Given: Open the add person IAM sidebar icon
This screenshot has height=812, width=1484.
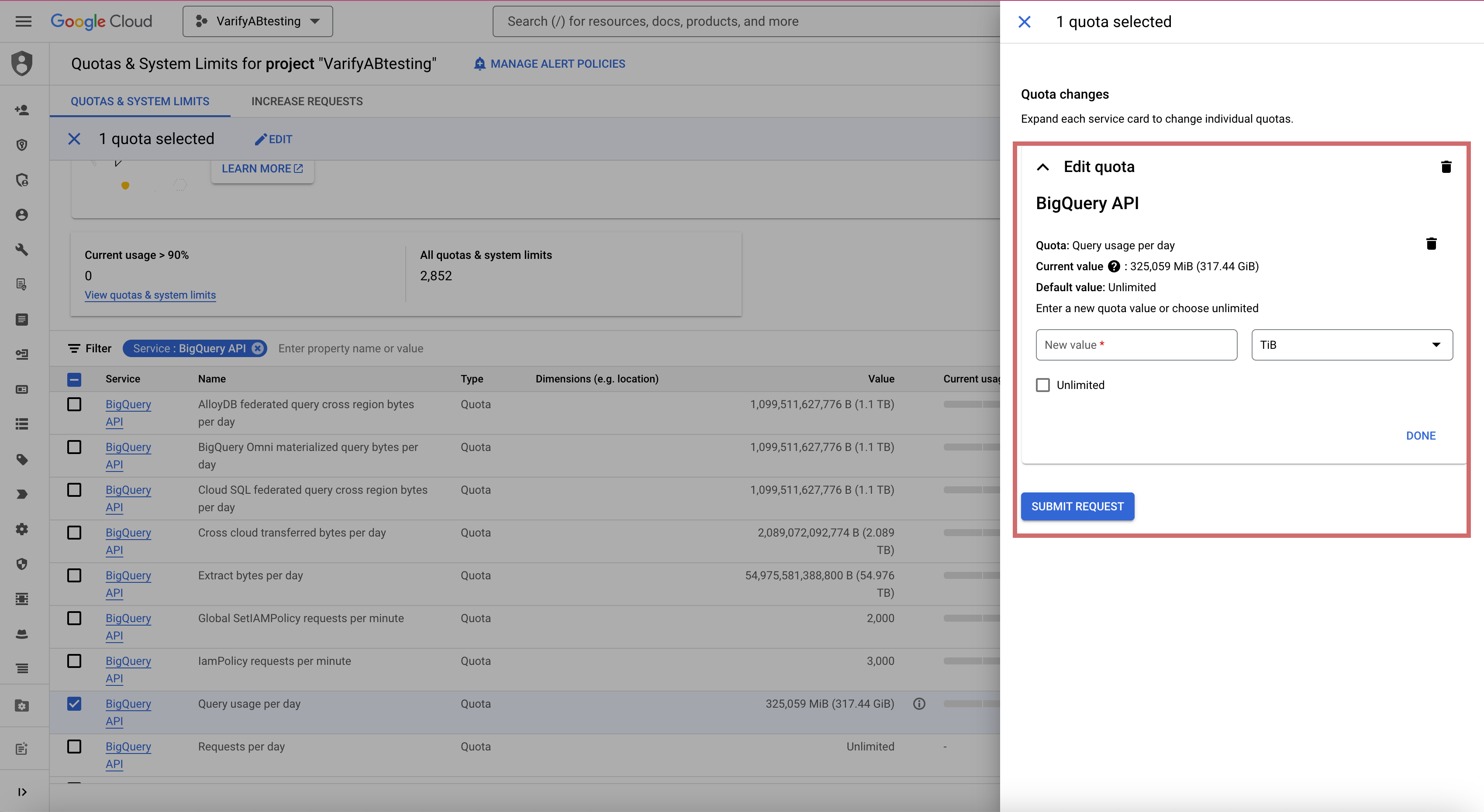Looking at the screenshot, I should [22, 110].
